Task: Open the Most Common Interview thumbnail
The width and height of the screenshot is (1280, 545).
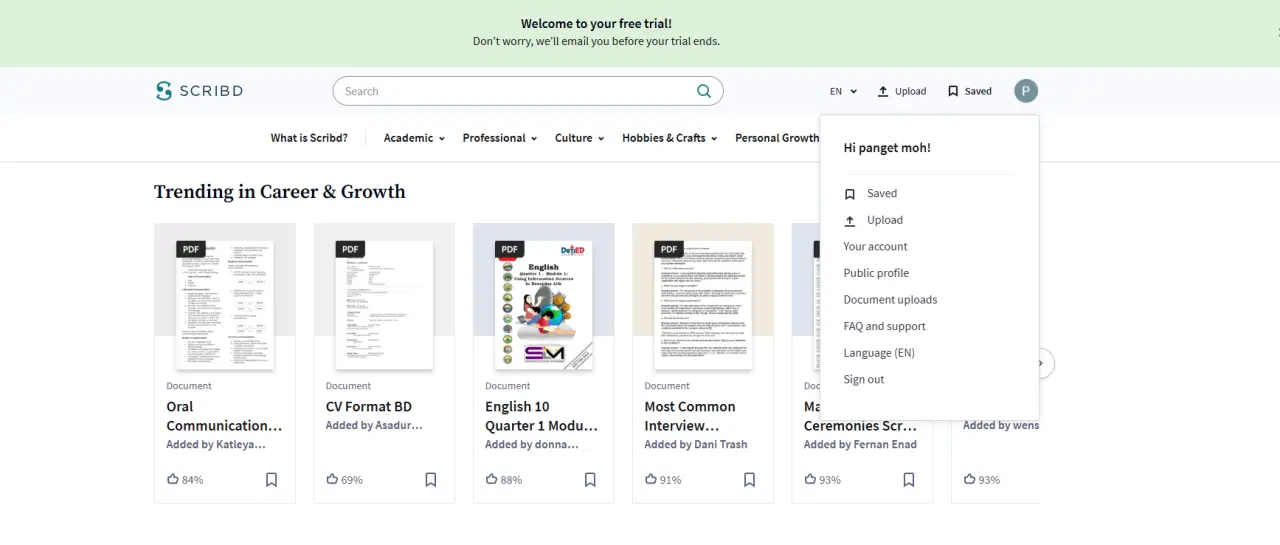Action: click(703, 303)
